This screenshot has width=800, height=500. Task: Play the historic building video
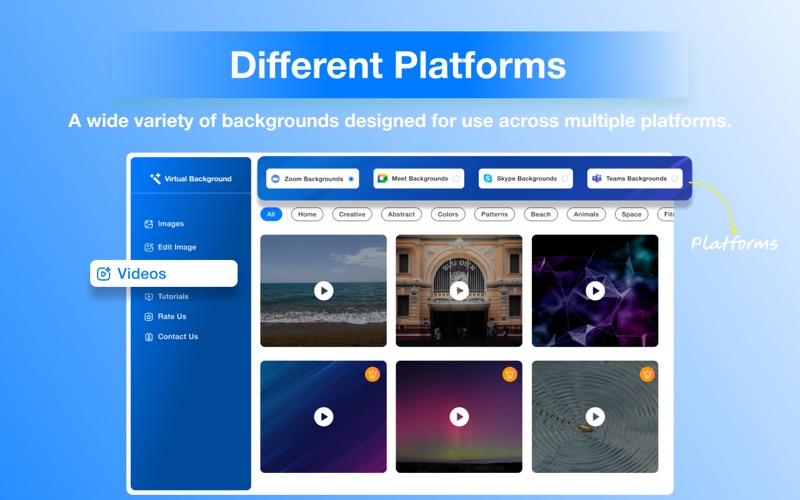(459, 291)
